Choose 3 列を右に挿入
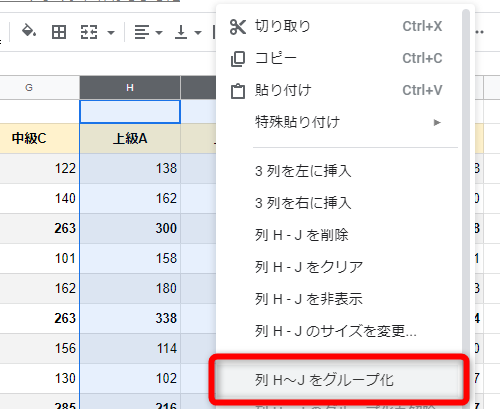This screenshot has width=500, height=409. (339, 203)
